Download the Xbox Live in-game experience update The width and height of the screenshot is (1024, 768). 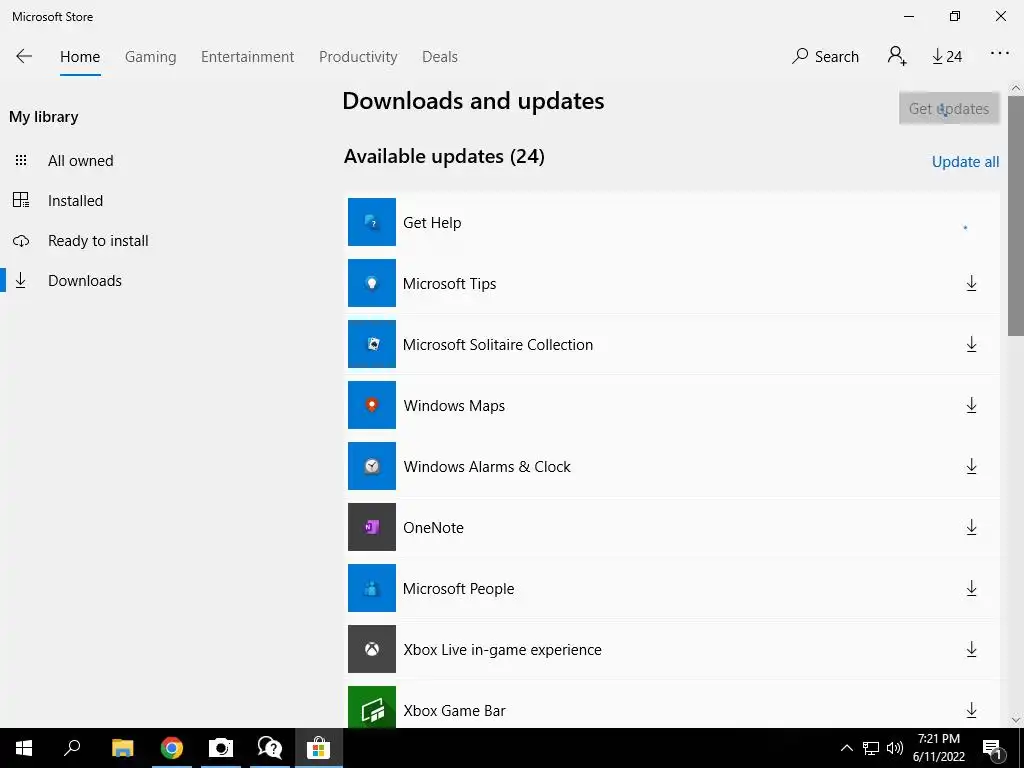971,649
